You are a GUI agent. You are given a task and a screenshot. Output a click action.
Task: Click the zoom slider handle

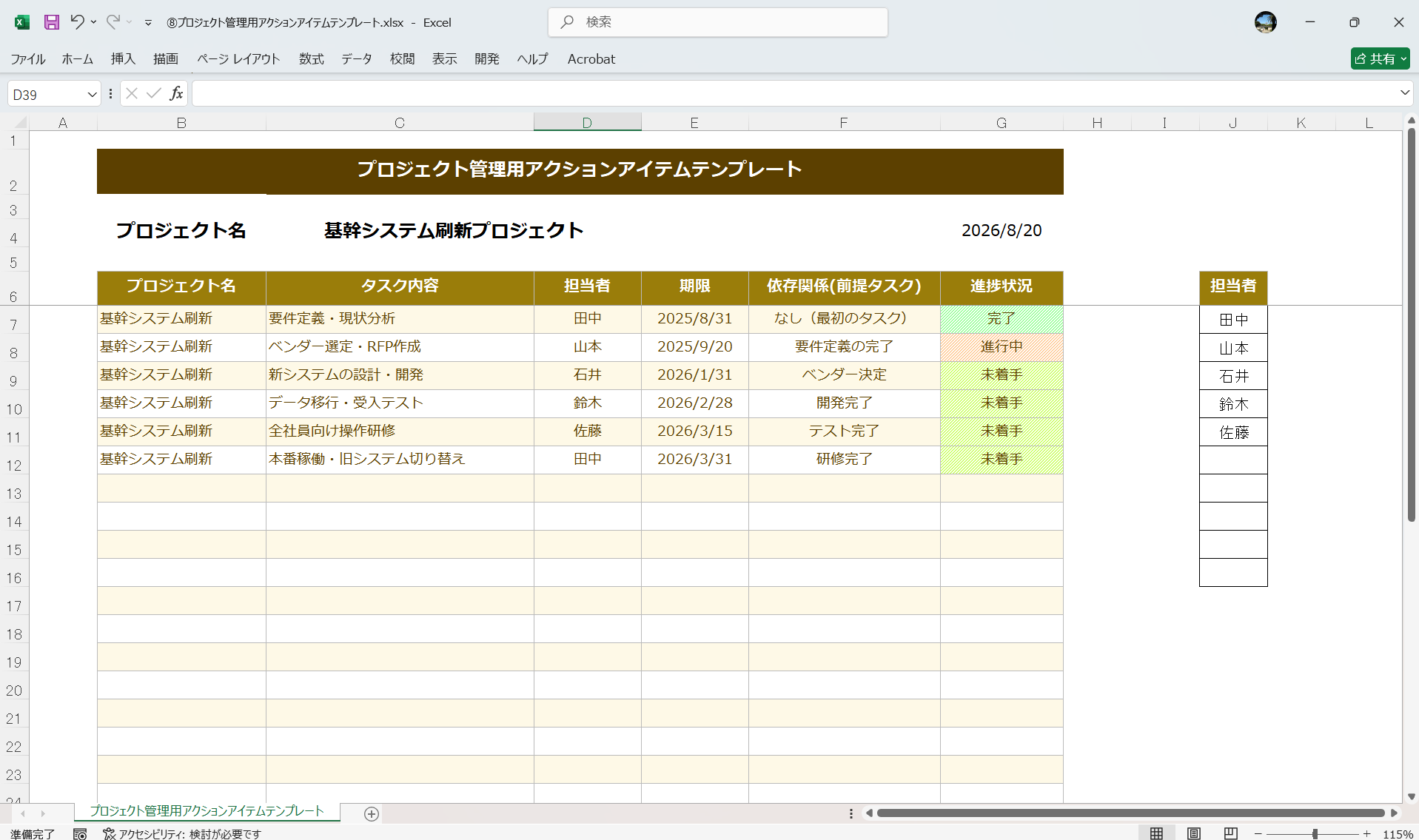tap(1315, 833)
